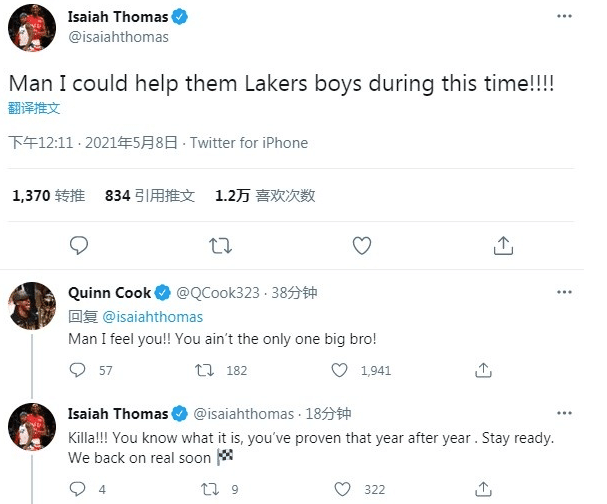View the 834 引用推文 quote tweets
Screen dimensions: 607x504
pos(149,196)
